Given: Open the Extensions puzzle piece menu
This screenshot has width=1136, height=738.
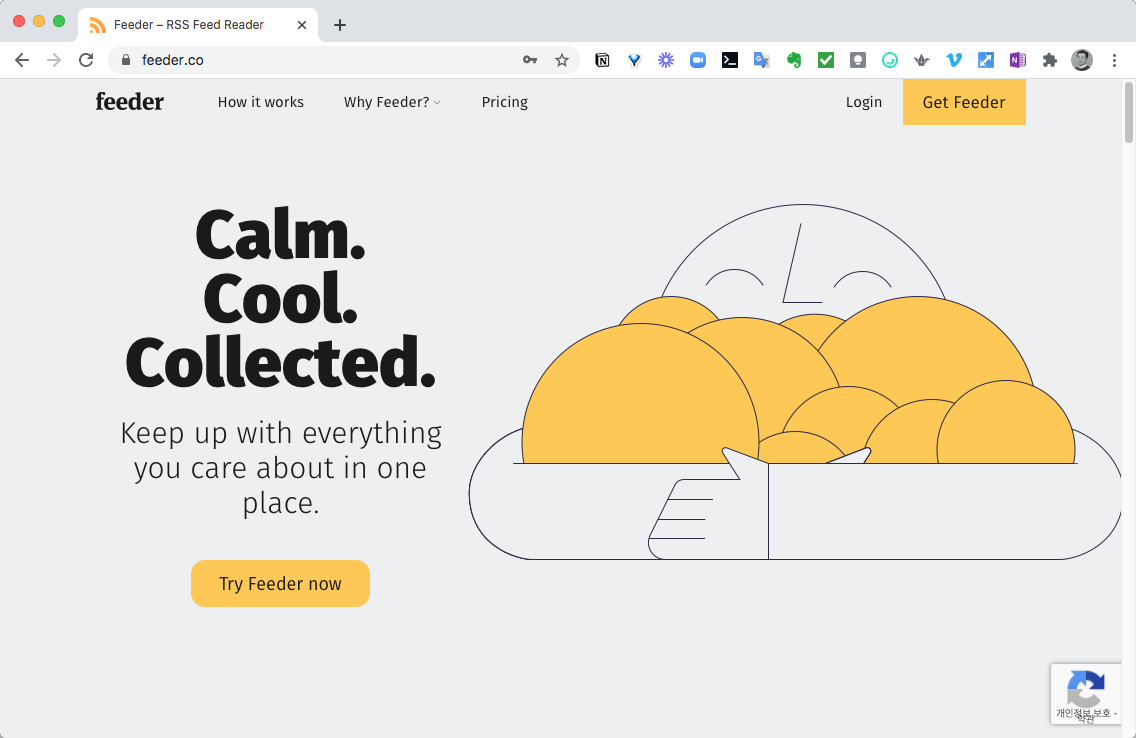Looking at the screenshot, I should (x=1050, y=60).
